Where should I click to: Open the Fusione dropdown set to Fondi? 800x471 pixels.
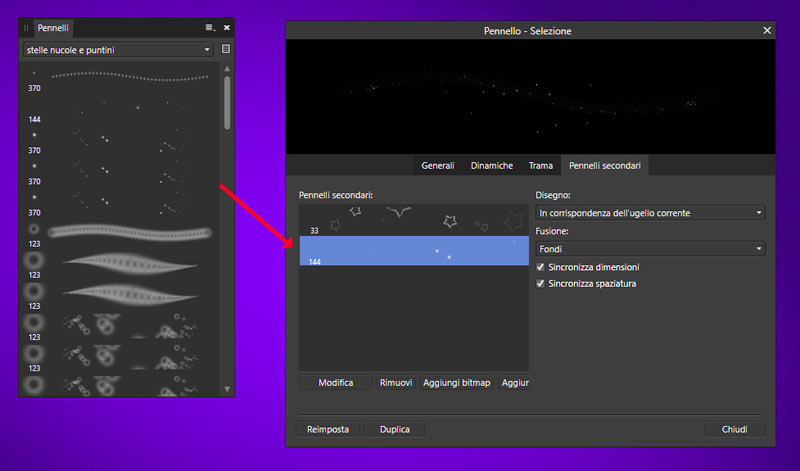pyautogui.click(x=650, y=249)
